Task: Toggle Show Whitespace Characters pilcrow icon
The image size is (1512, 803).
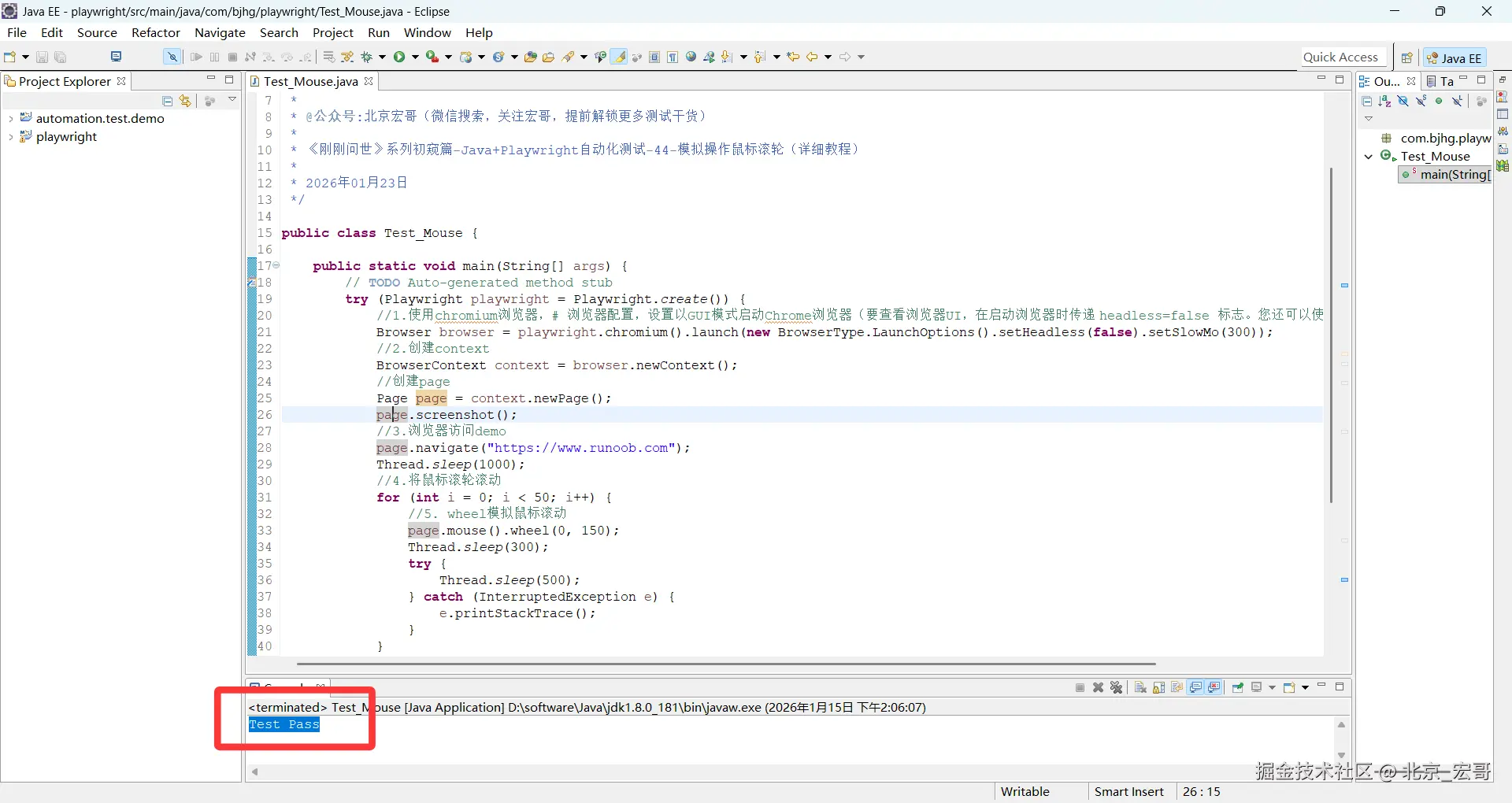Action: click(x=673, y=57)
